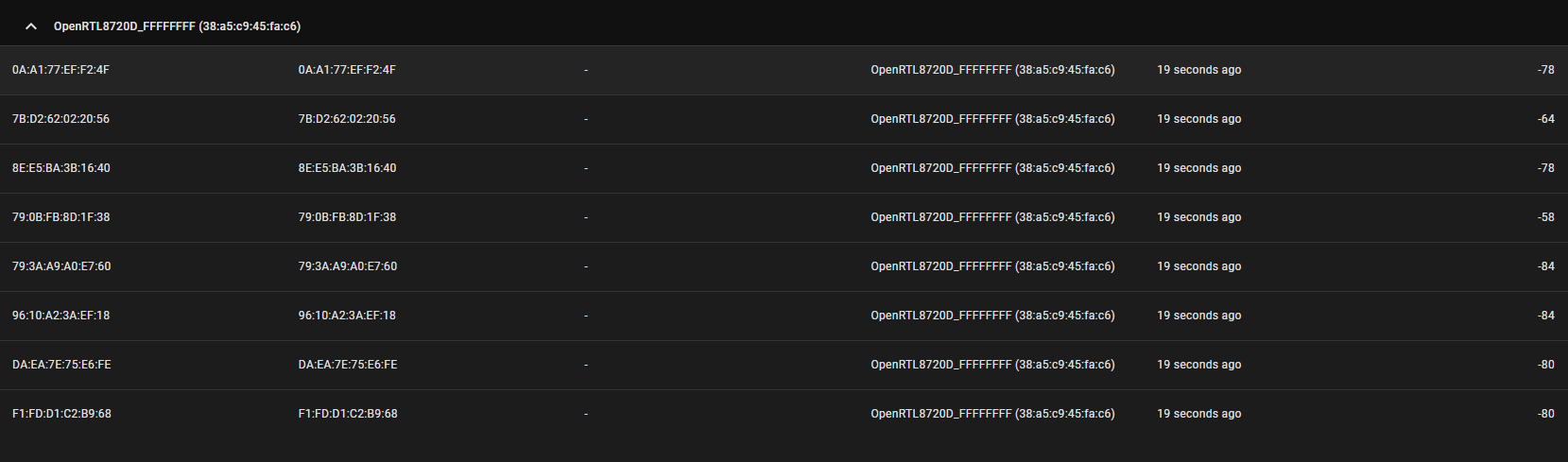Click "19 seconds ago" in the 96:10:A2:3A:EF:18 row
This screenshot has height=462, width=1568.
click(x=1198, y=316)
